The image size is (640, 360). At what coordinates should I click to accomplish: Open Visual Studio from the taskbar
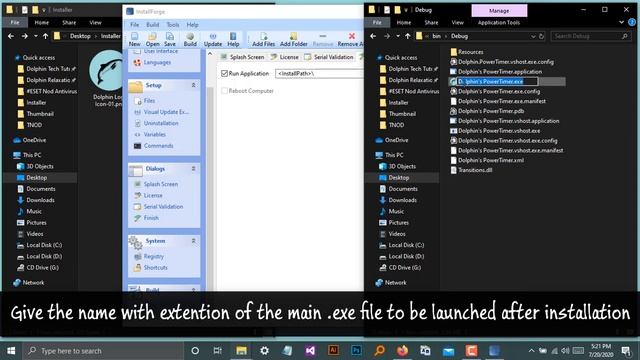pyautogui.click(x=310, y=351)
